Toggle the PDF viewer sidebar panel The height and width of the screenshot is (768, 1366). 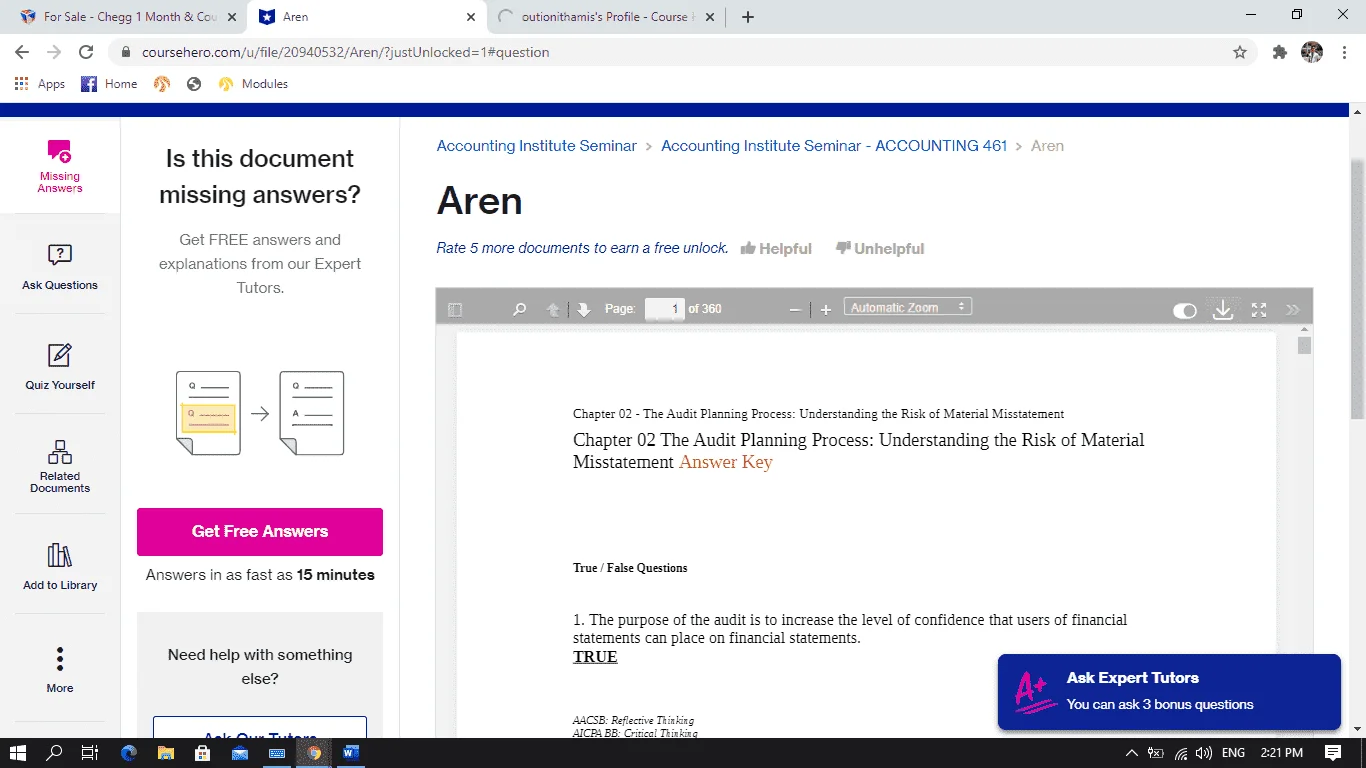tap(455, 310)
